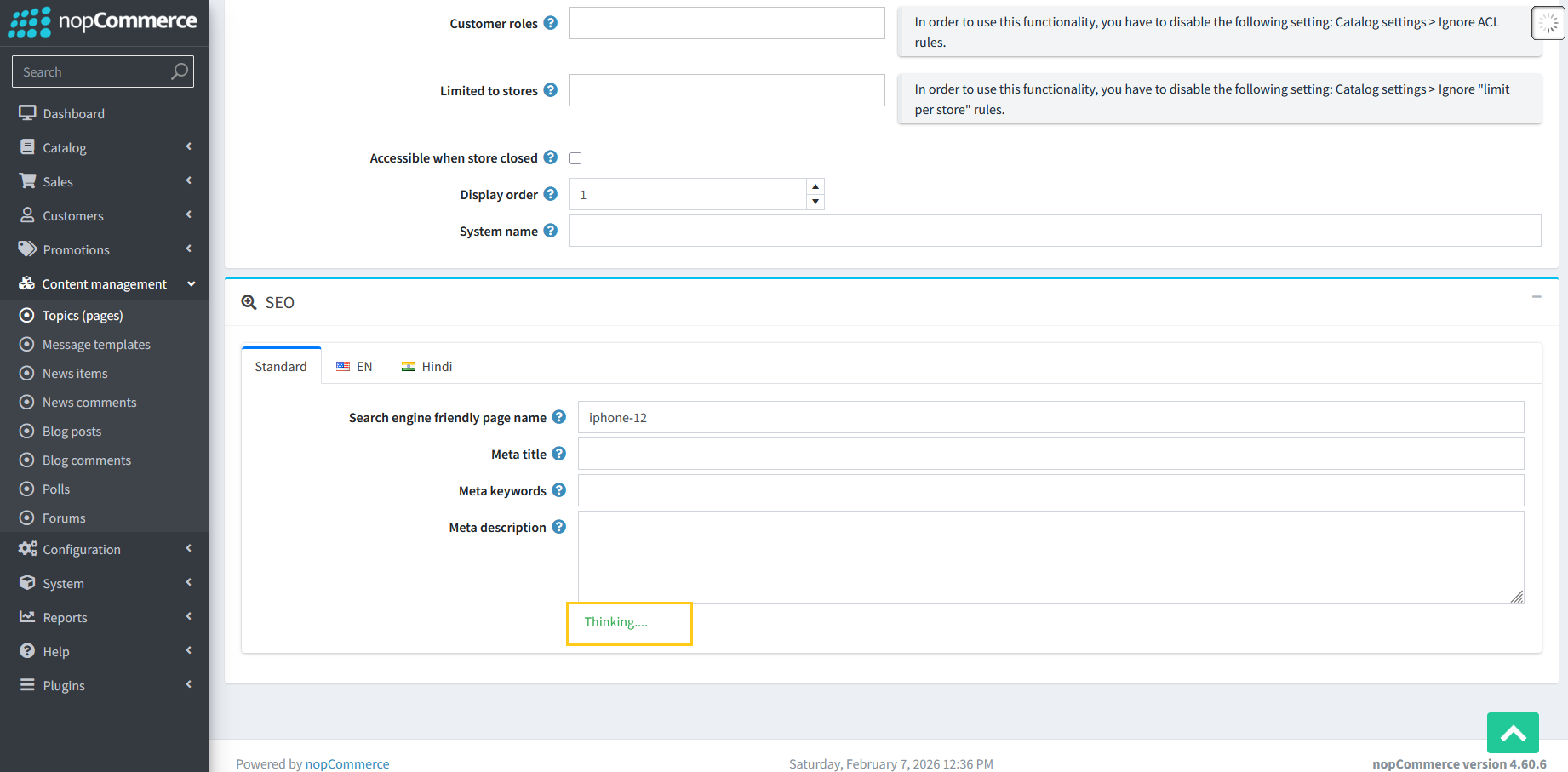Collapse the SEO panel
Screen dimensions: 1568x772
click(x=1537, y=297)
